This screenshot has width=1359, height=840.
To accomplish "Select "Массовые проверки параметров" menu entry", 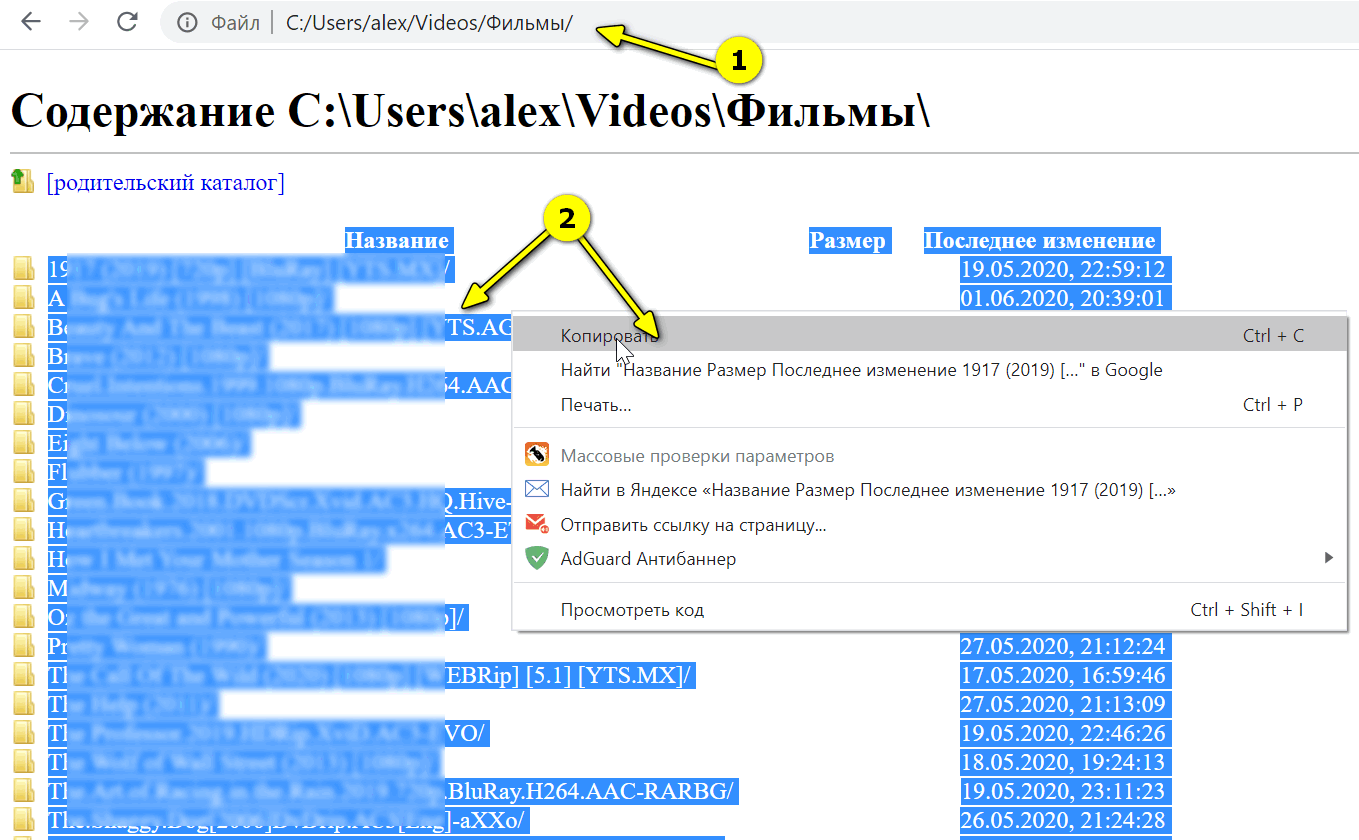I will 930,456.
